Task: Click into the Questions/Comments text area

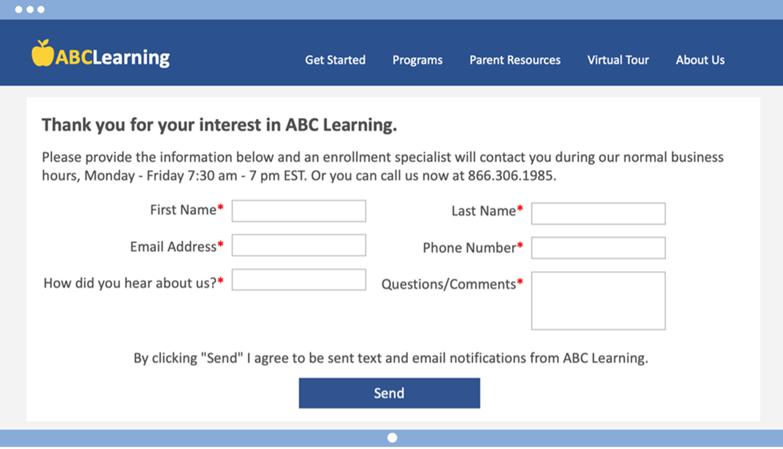Action: pos(598,301)
